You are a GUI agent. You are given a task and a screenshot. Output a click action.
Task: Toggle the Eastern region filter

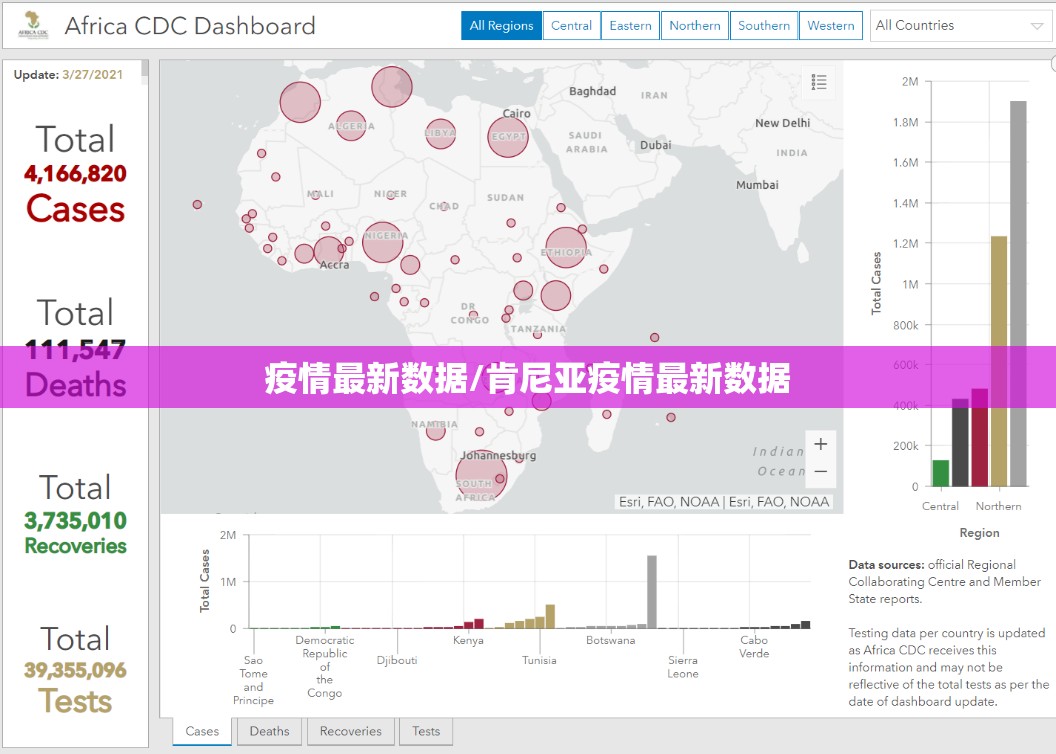[x=630, y=26]
